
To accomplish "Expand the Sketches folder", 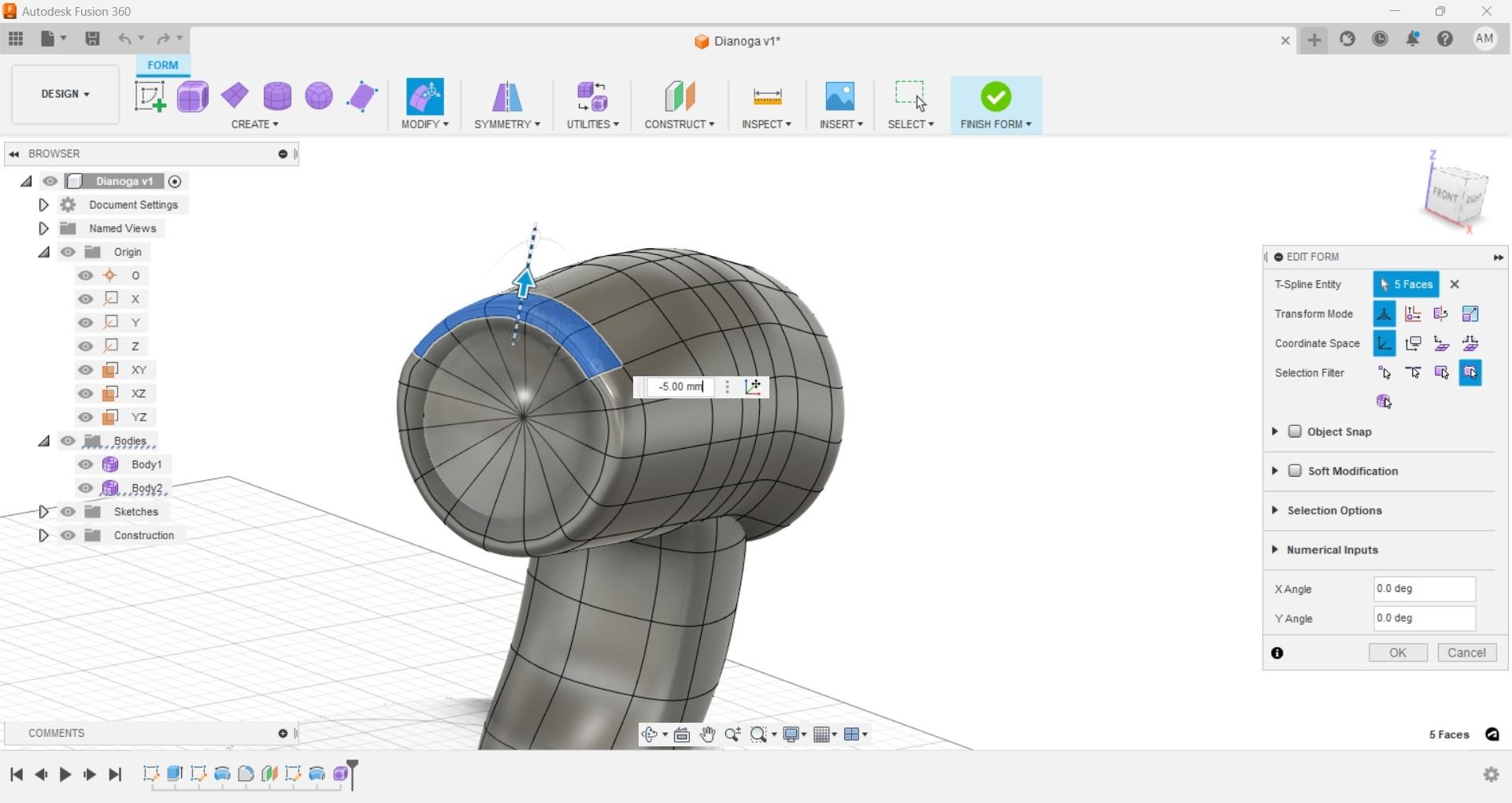I will [x=43, y=511].
